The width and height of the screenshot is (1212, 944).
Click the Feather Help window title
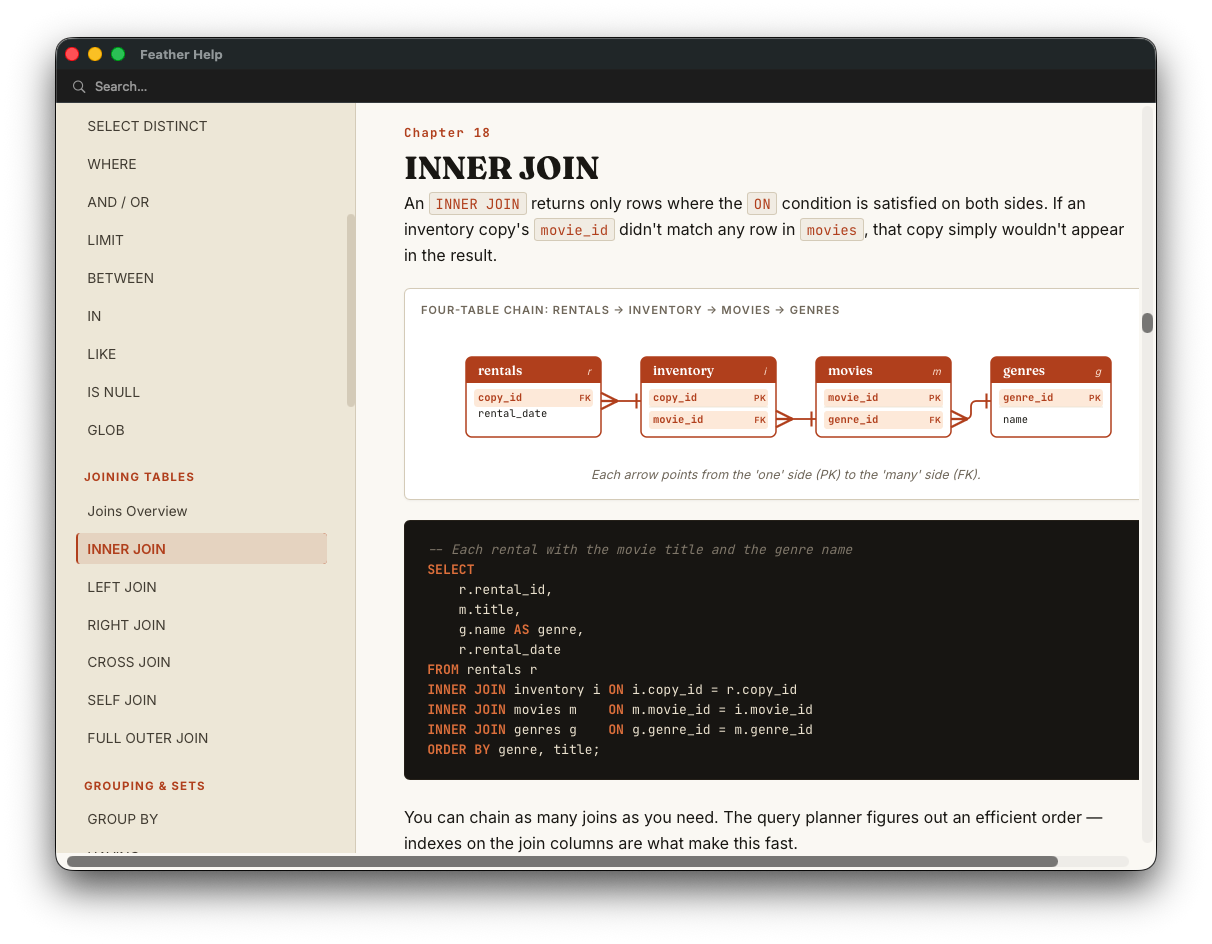181,55
